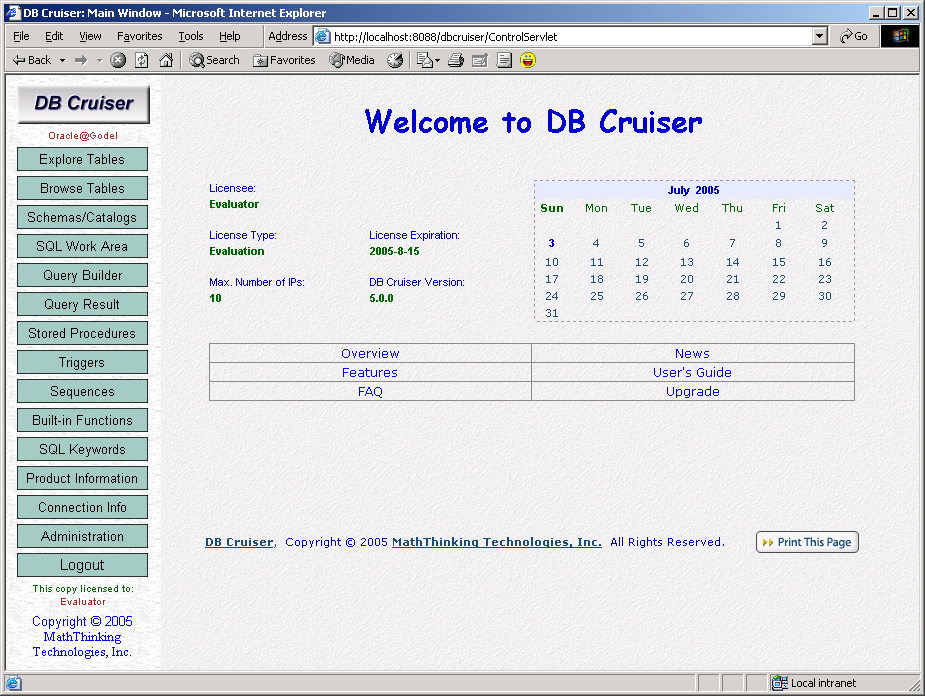Click inside the Address URL field
This screenshot has height=696, width=925.
pos(570,36)
